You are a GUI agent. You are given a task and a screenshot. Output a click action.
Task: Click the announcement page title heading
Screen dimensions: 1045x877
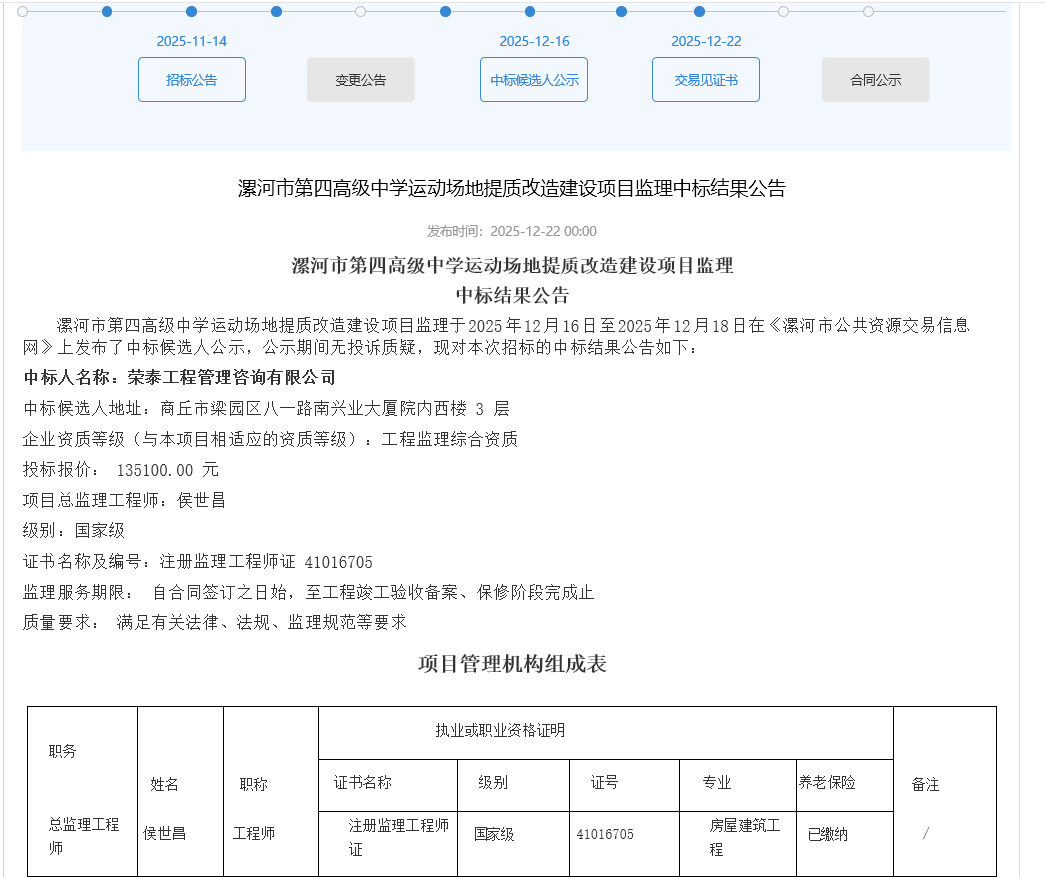[511, 189]
